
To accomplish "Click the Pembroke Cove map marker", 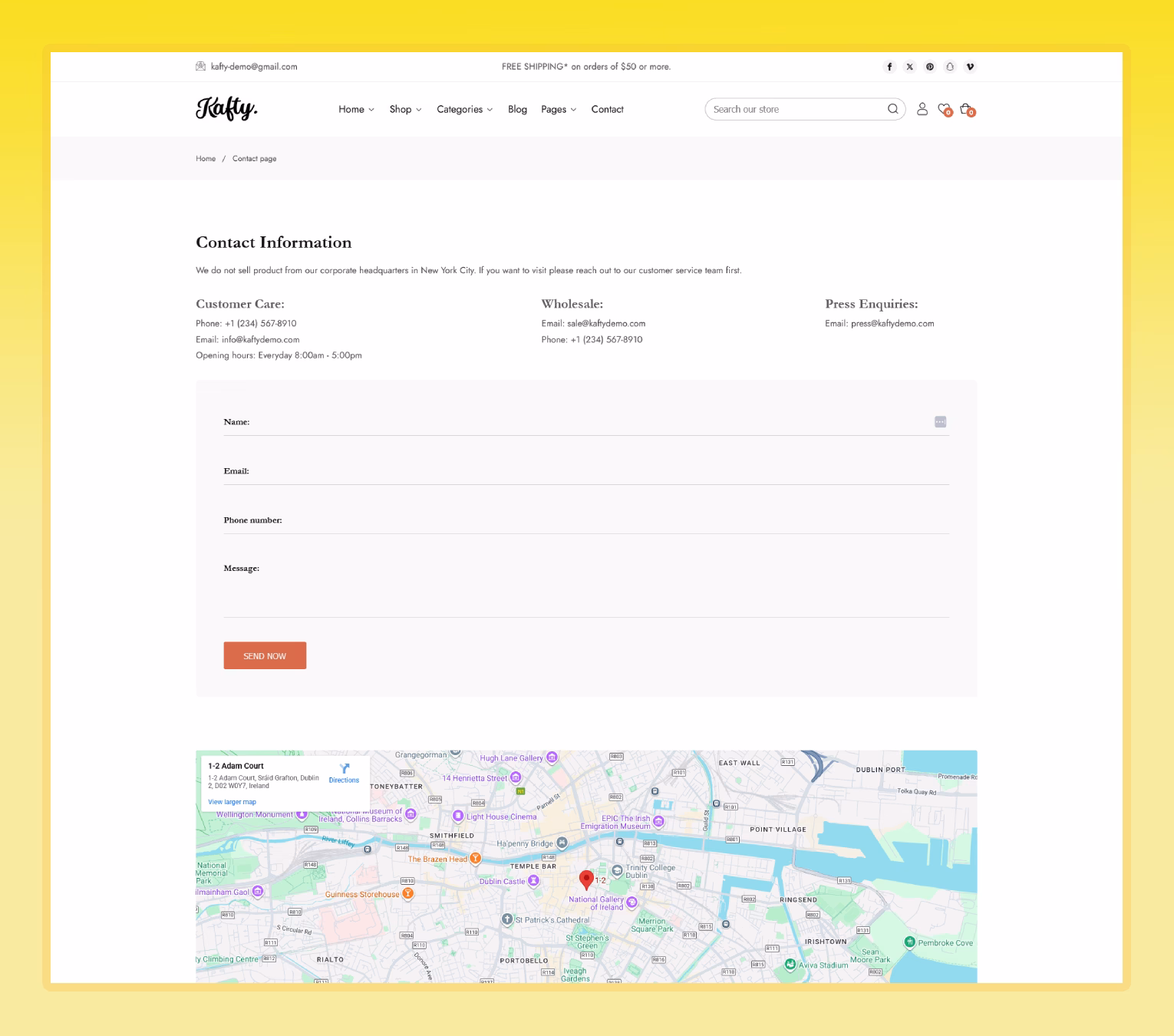I will (909, 942).
